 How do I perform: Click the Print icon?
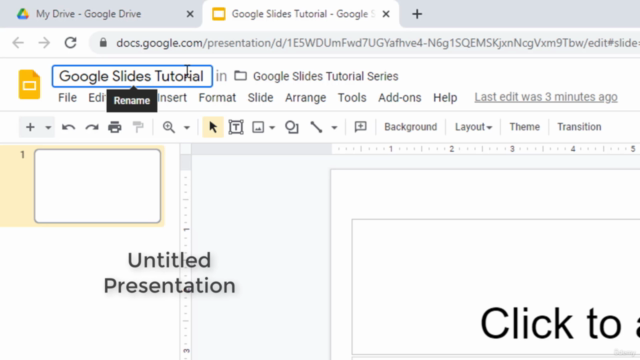point(115,127)
